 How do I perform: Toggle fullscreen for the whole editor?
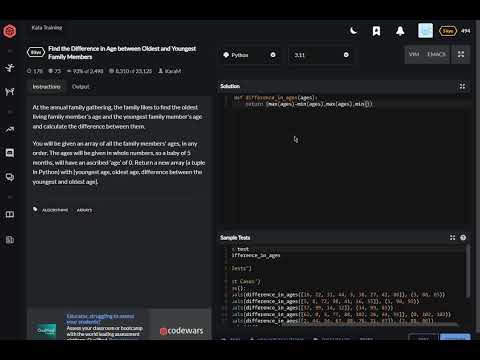pos(461,54)
